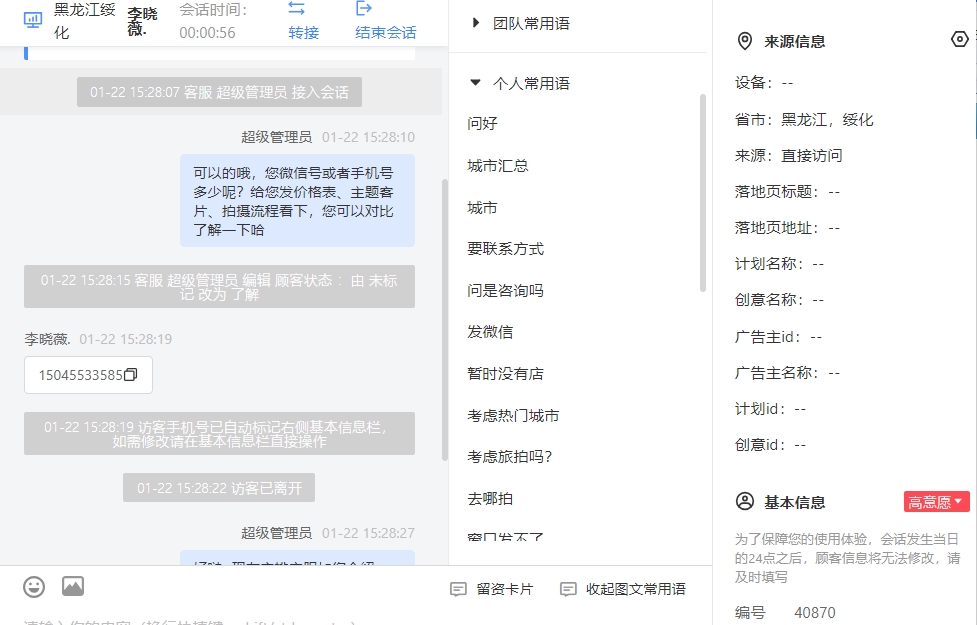Click the 省市: 黑龙江, 绥化 row
977x625 pixels.
tap(804, 120)
